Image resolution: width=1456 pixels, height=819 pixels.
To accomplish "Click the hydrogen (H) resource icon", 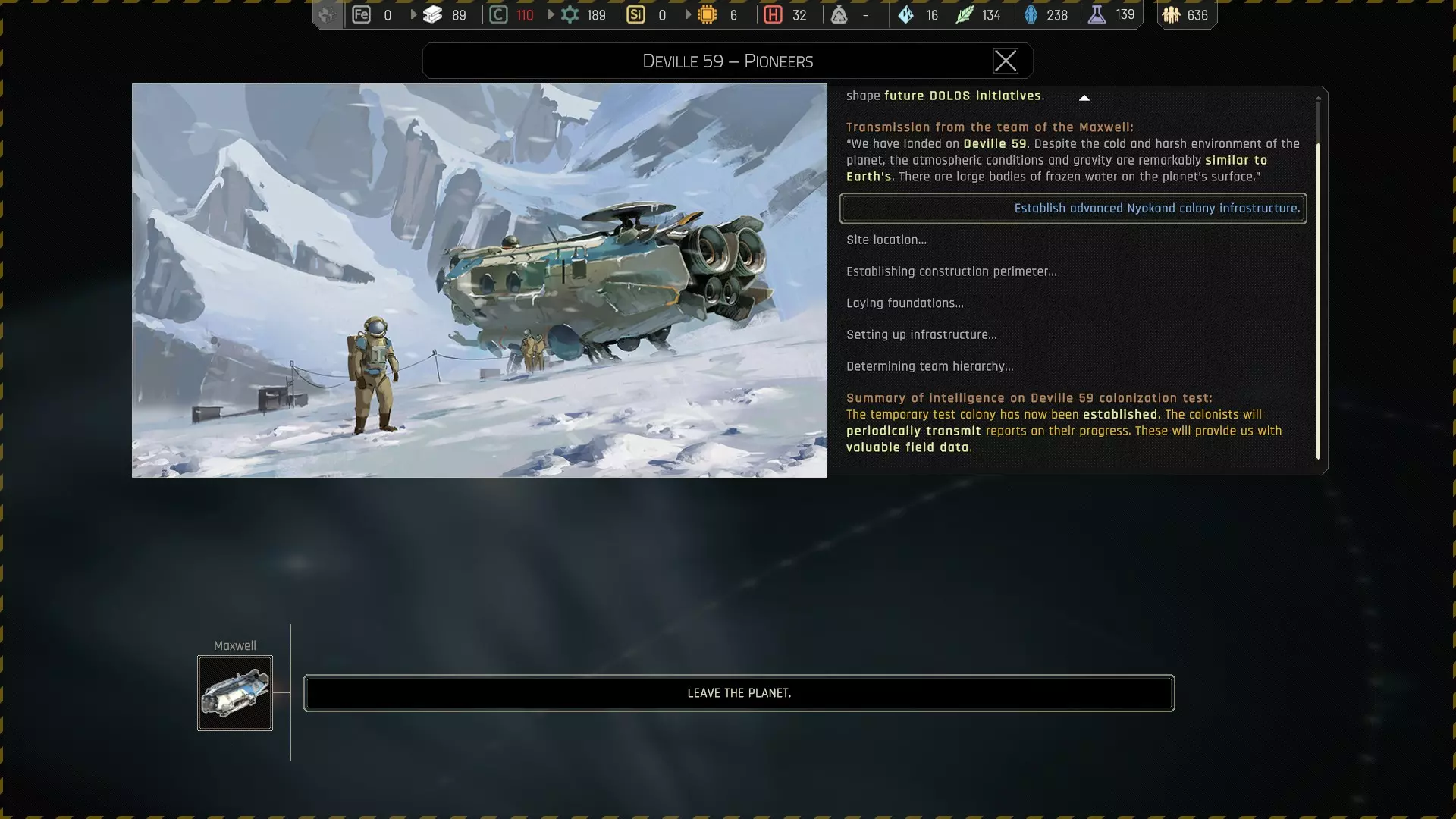I will tap(773, 14).
